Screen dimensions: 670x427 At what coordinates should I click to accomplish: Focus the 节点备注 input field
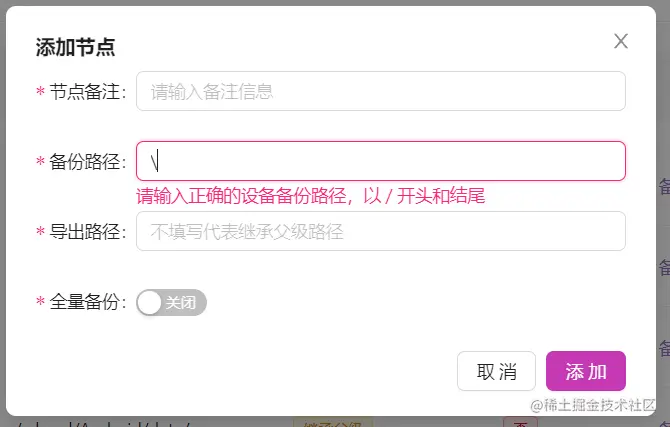coord(381,91)
